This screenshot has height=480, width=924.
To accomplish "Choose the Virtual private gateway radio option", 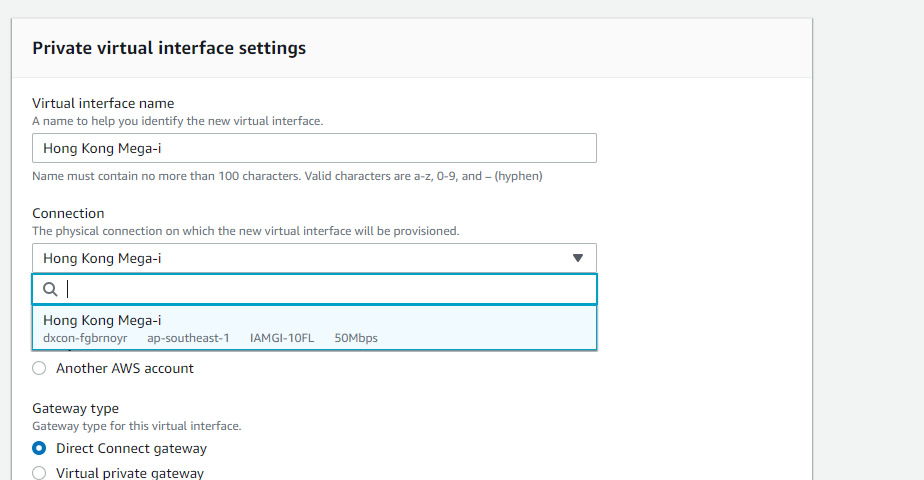I will [39, 473].
